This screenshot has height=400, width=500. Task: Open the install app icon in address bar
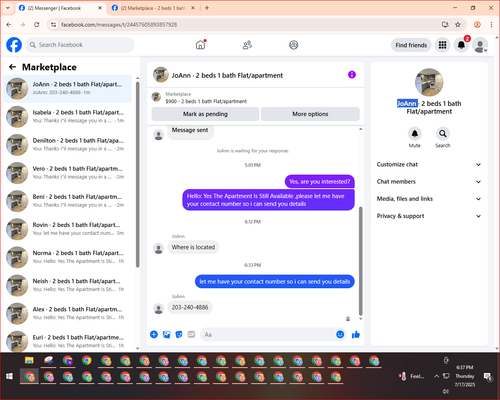[445, 24]
